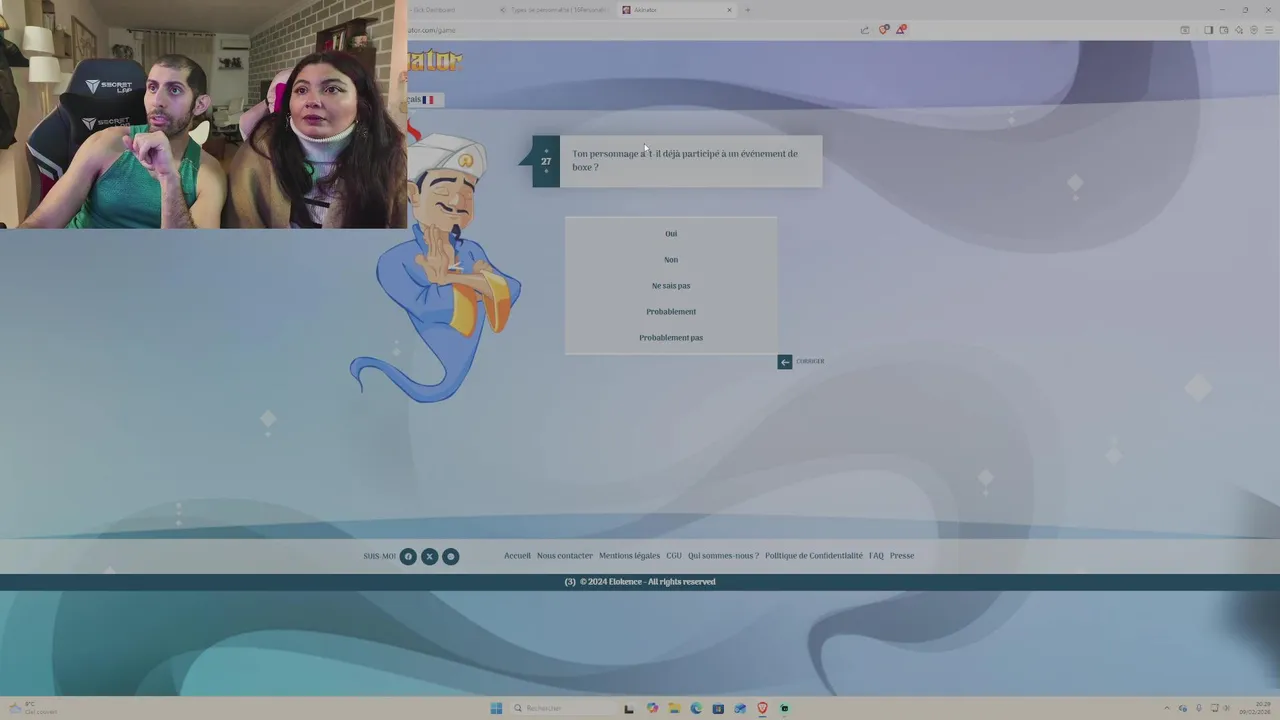This screenshot has width=1280, height=720.
Task: Open the "Nous contacter" footer link
Action: [x=565, y=556]
